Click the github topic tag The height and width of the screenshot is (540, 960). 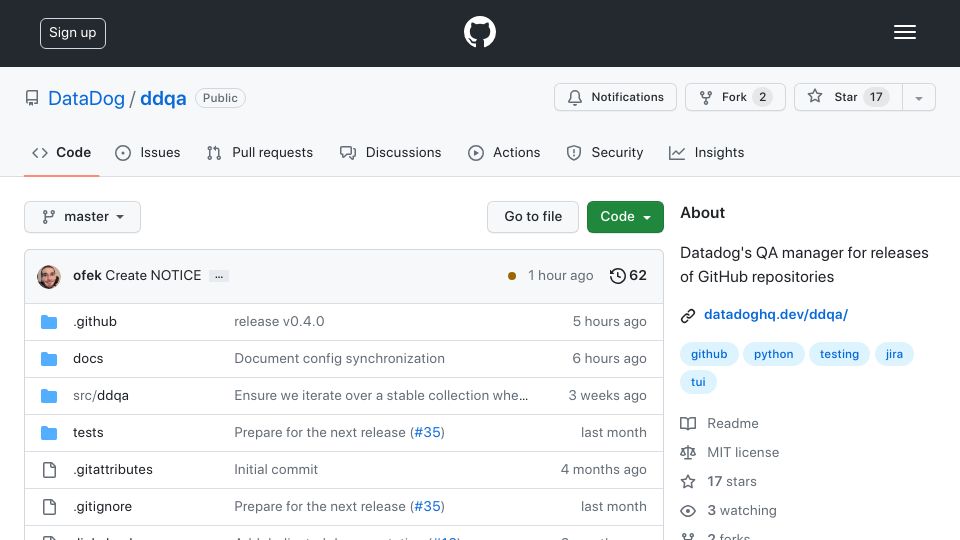[709, 354]
